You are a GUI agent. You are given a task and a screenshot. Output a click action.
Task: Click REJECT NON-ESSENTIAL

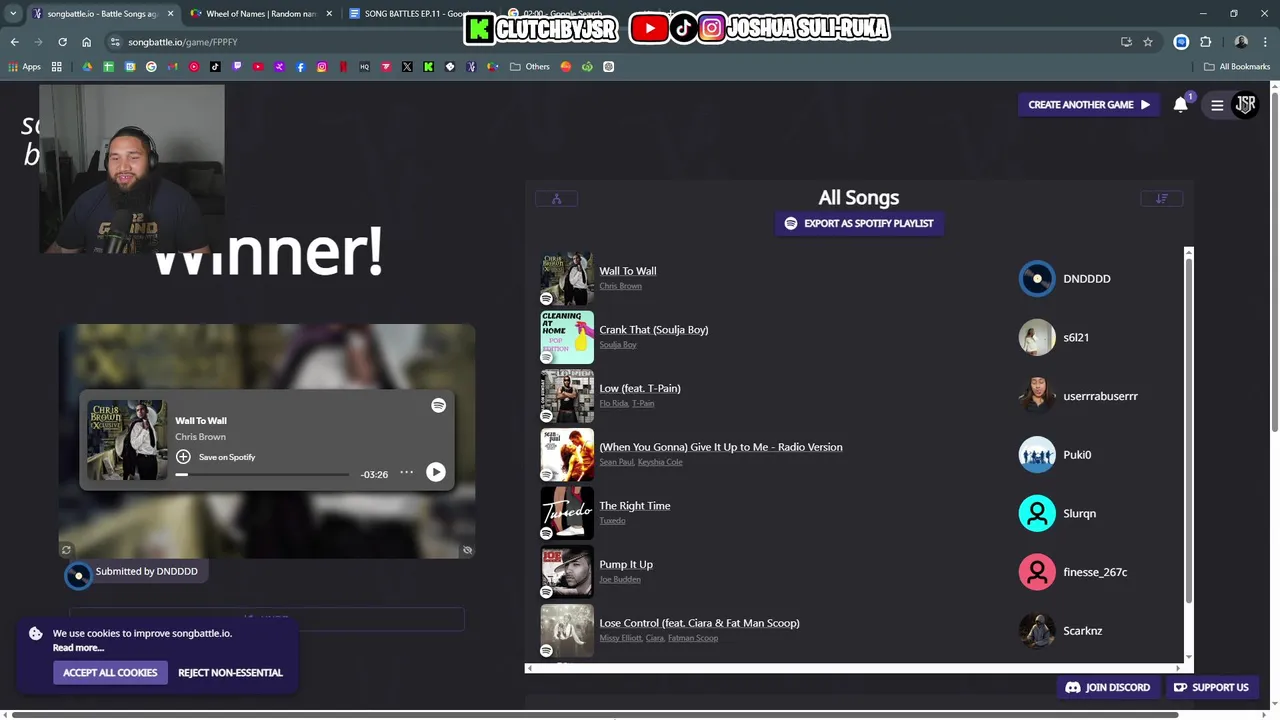click(230, 673)
